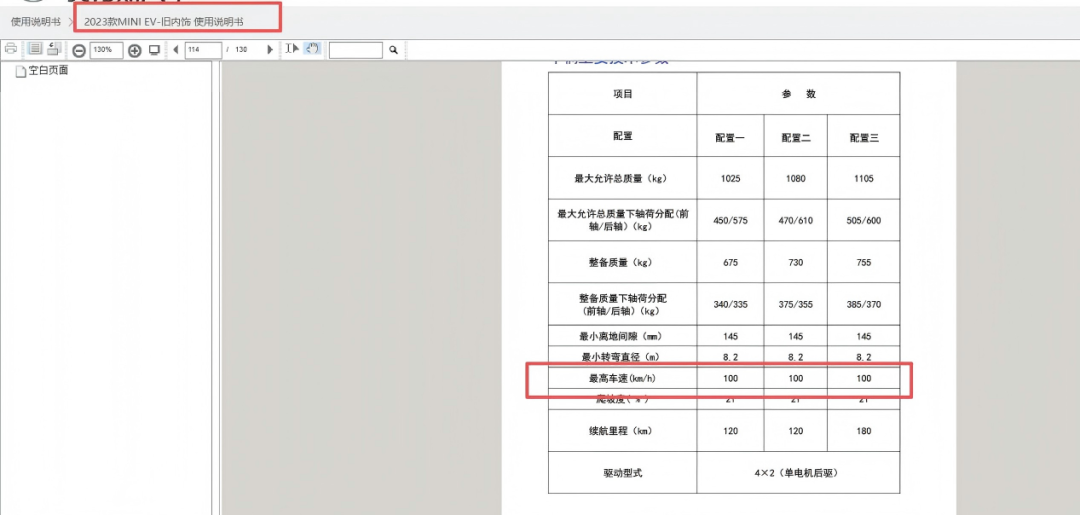Click the search text input box
Image resolution: width=1080 pixels, height=515 pixels.
click(356, 50)
